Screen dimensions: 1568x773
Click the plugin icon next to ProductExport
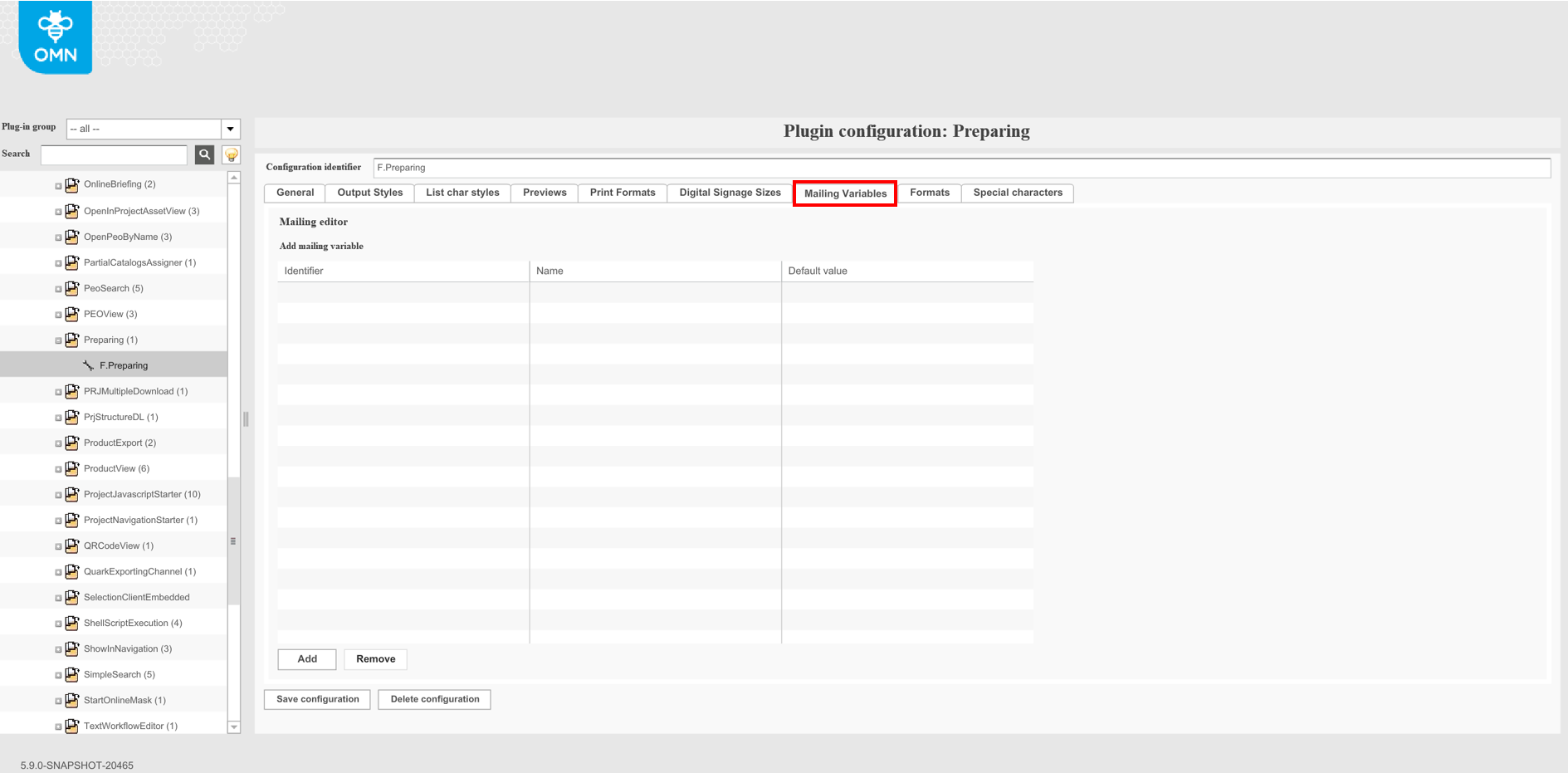pos(71,443)
